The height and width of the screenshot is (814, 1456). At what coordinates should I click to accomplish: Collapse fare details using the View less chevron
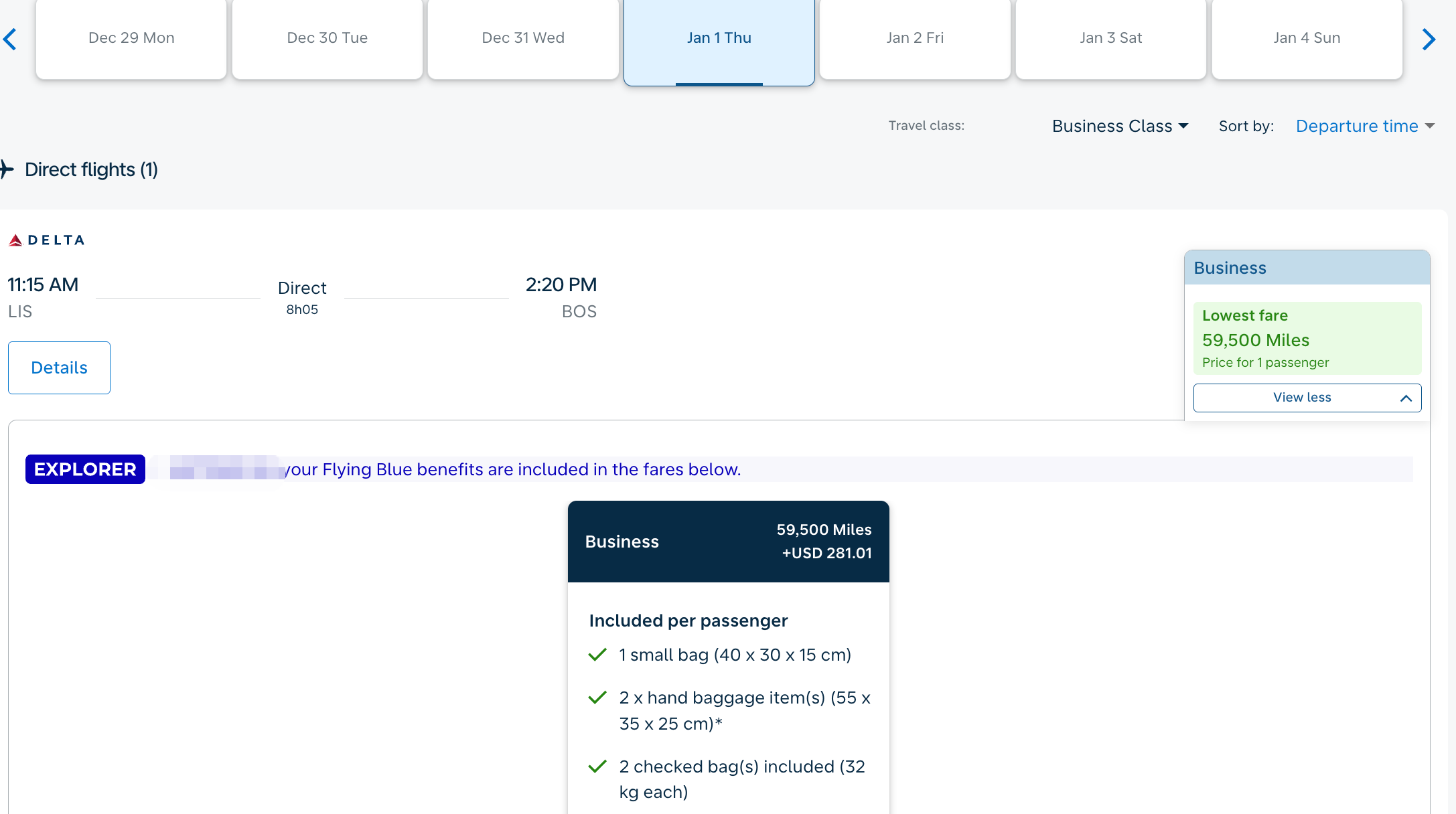(x=1406, y=398)
